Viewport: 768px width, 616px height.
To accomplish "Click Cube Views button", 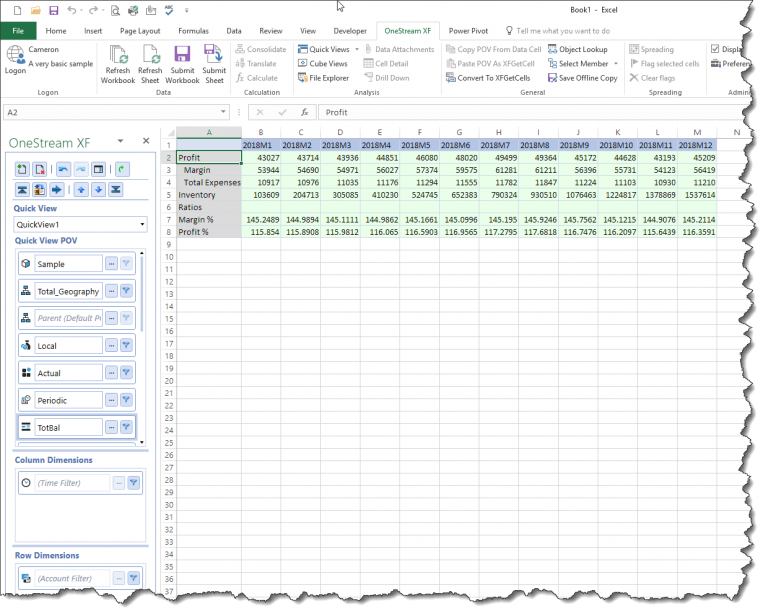I will click(x=323, y=64).
